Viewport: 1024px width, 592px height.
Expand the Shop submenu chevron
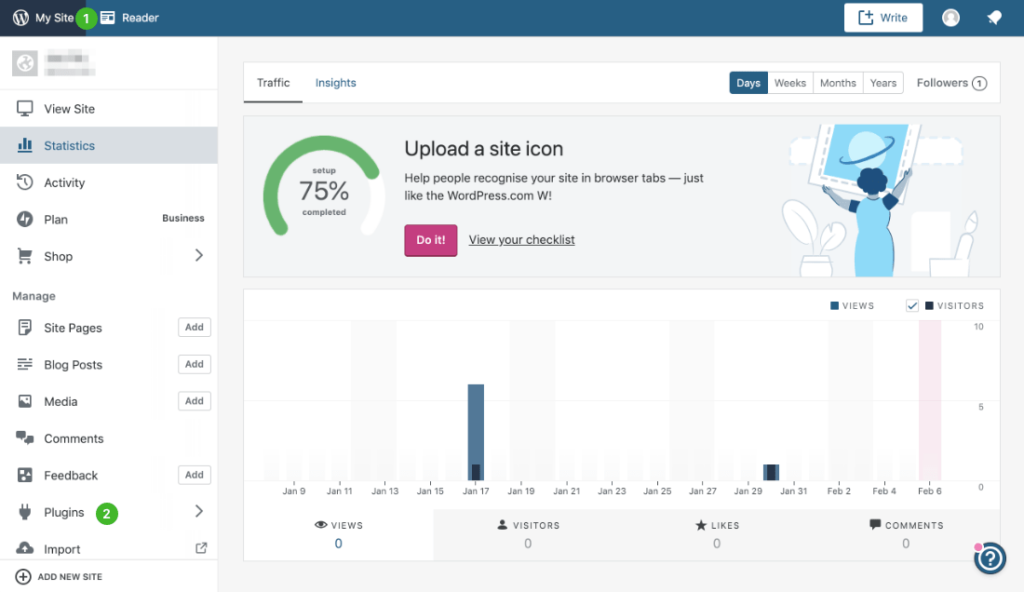[199, 255]
